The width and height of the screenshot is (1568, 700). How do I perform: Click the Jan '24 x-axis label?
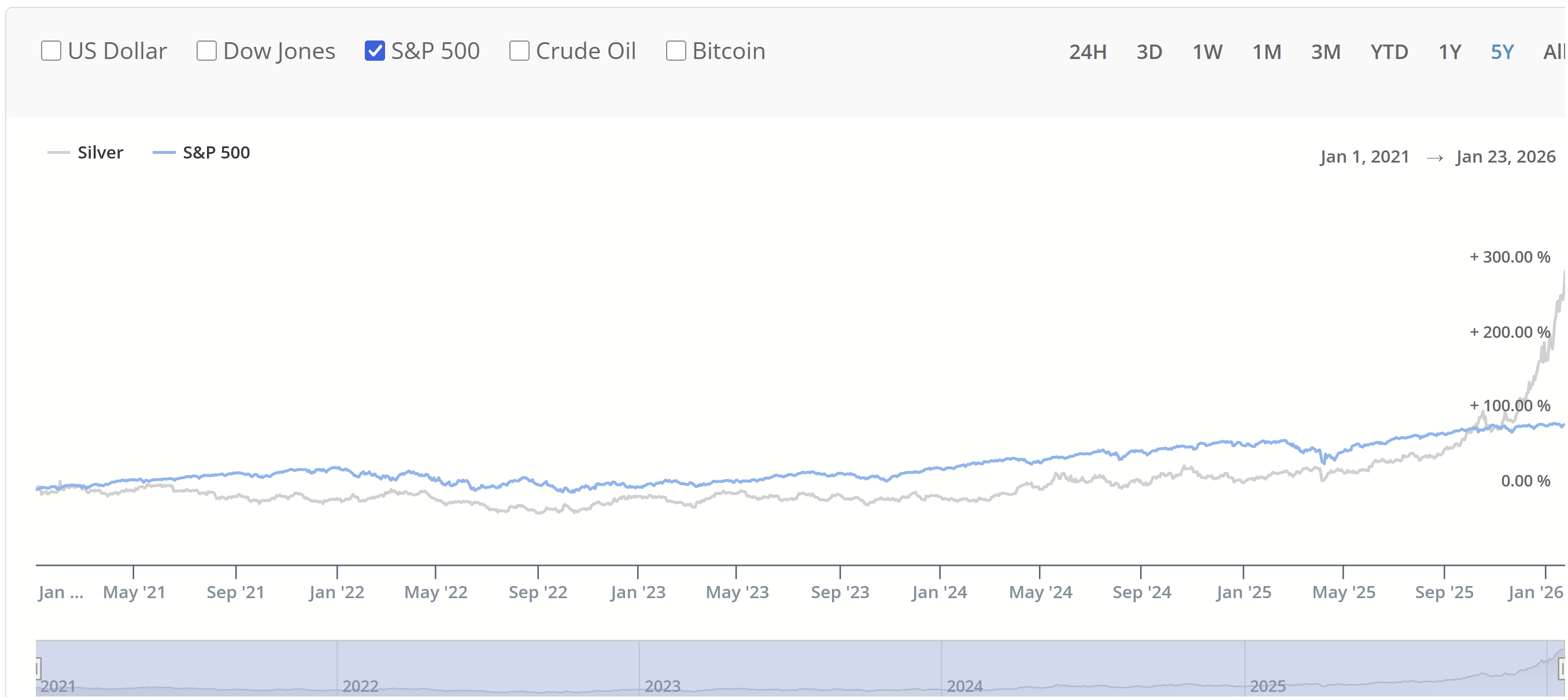point(939,592)
